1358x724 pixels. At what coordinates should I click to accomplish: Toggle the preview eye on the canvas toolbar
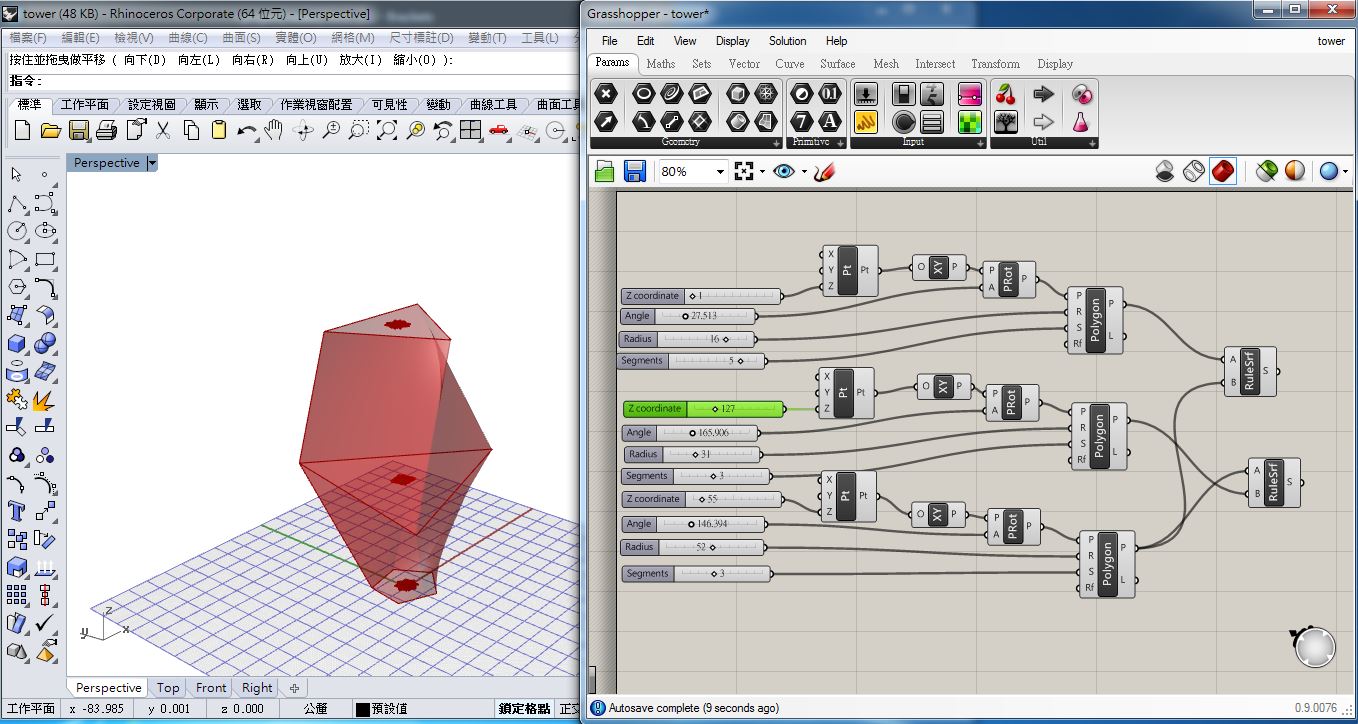tap(782, 171)
